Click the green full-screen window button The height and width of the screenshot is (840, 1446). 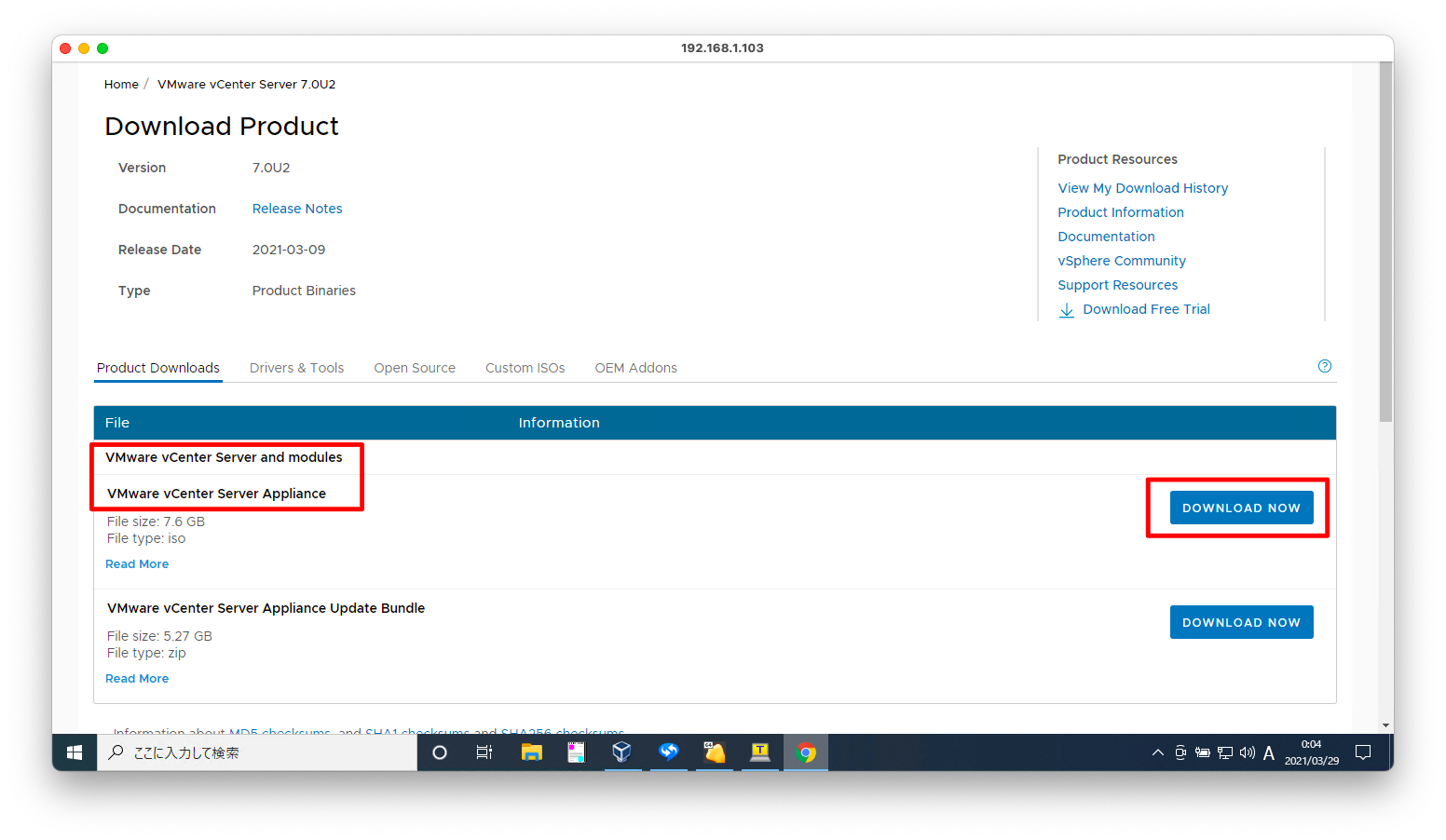tap(102, 48)
